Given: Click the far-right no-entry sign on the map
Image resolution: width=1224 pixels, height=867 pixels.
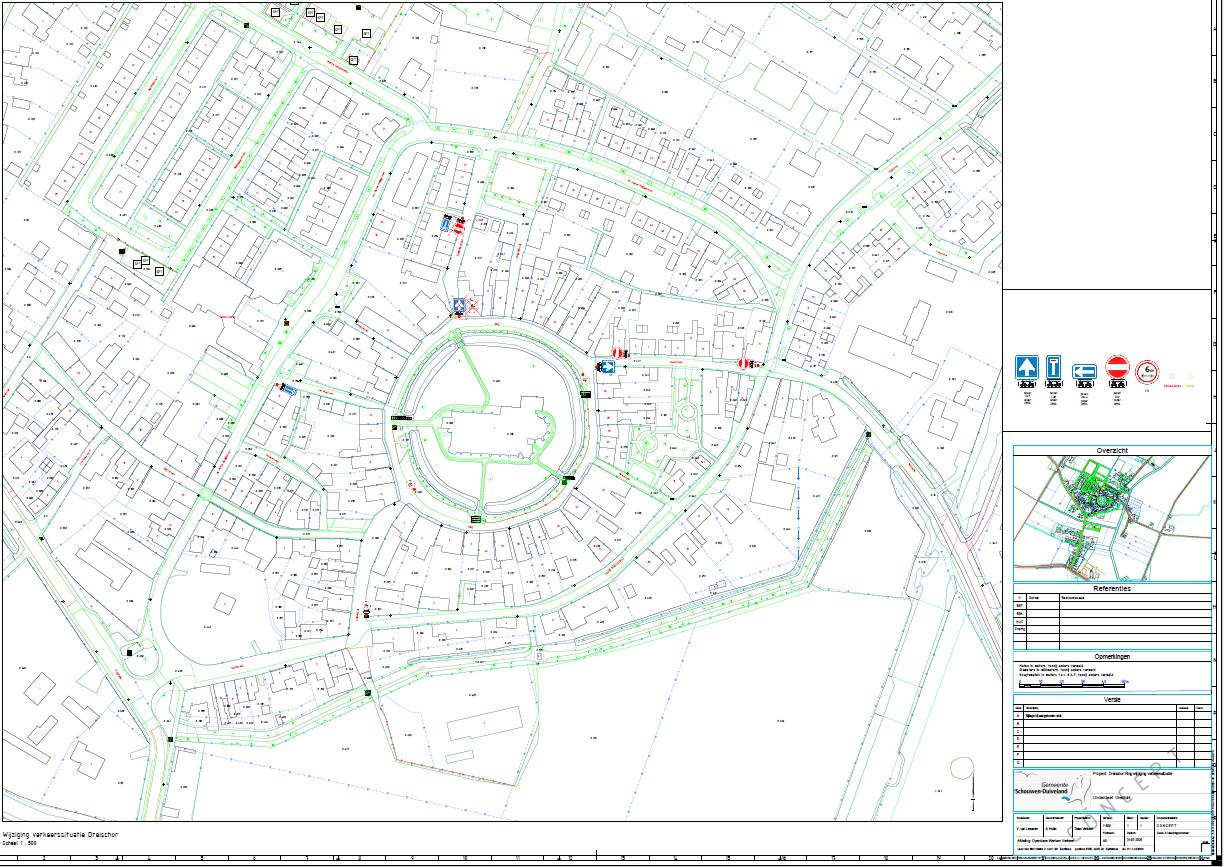Looking at the screenshot, I should [744, 363].
